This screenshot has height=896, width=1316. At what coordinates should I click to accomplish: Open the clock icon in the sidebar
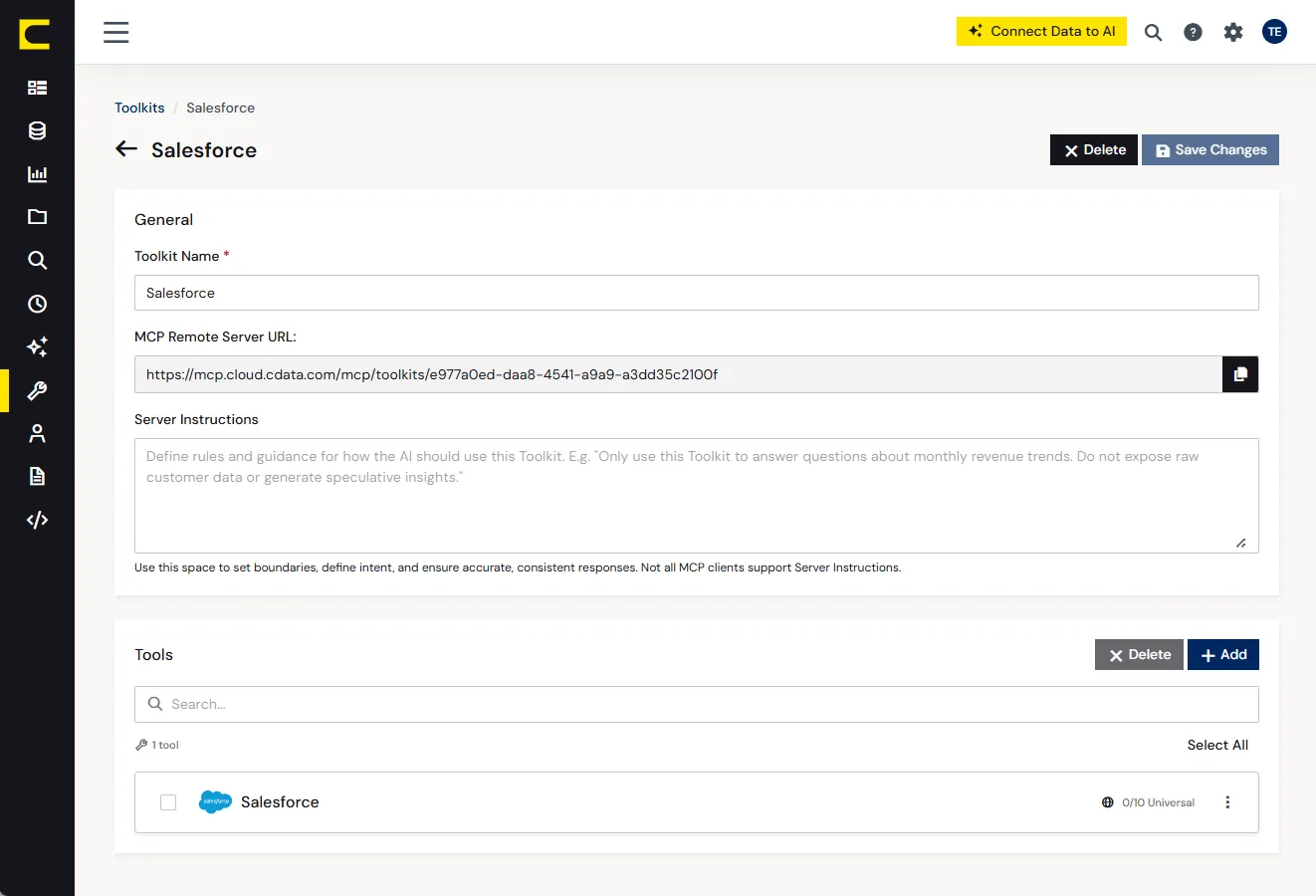[x=37, y=304]
